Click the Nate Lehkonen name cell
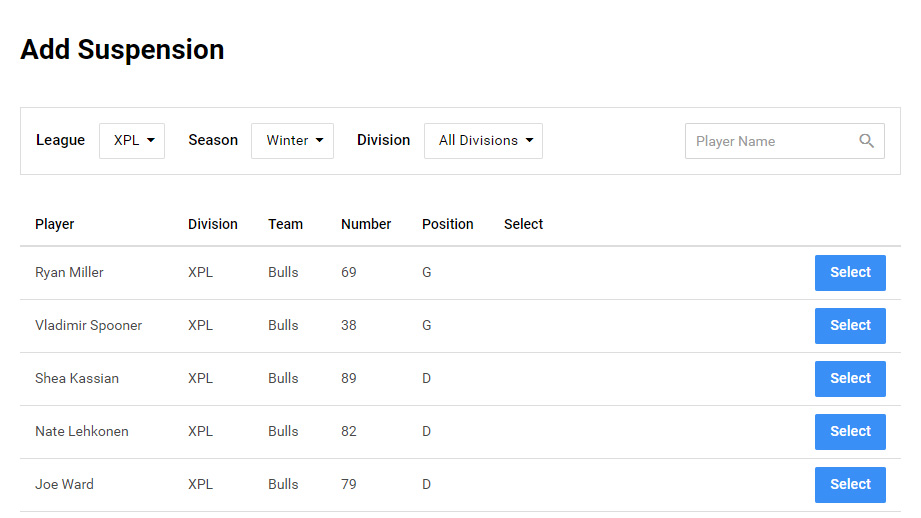This screenshot has height=518, width=921. [82, 431]
